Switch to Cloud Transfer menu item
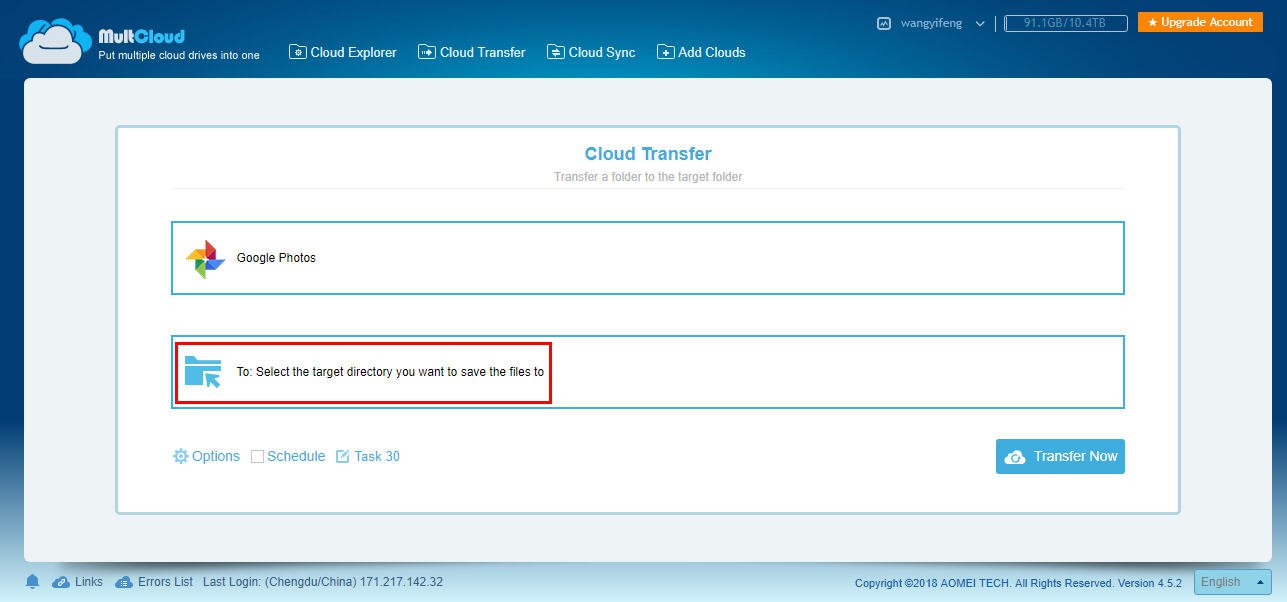The image size is (1287, 602). point(472,52)
